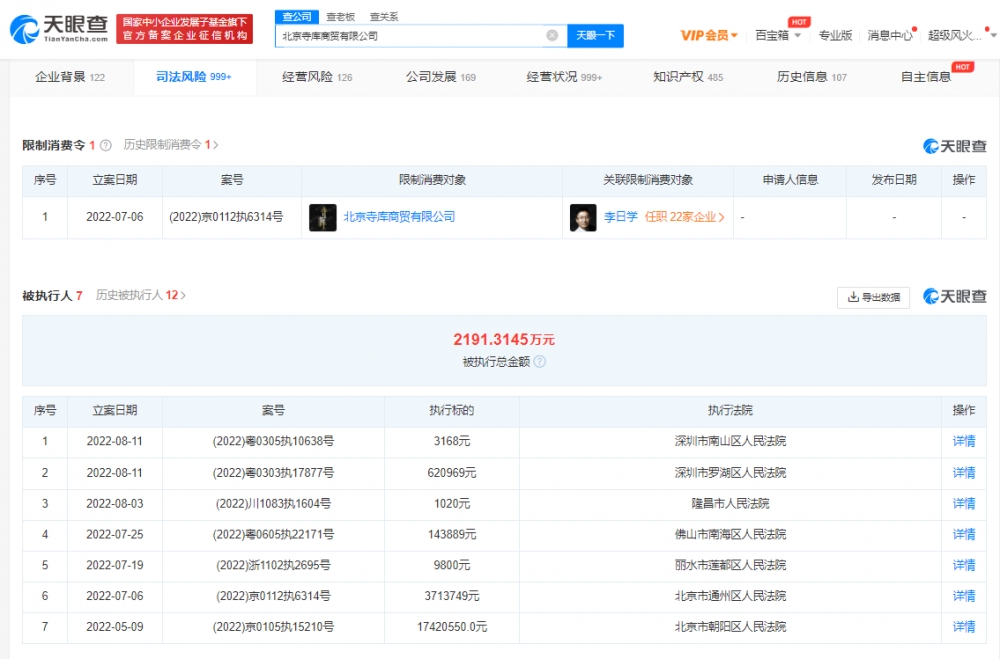Click the 620969元 amount cell

(452, 473)
